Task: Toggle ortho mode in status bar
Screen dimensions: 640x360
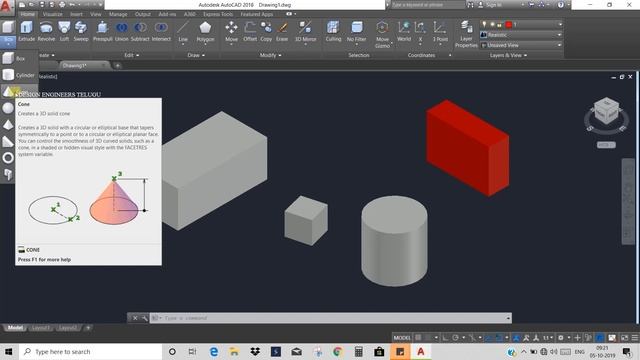Action: click(x=445, y=338)
